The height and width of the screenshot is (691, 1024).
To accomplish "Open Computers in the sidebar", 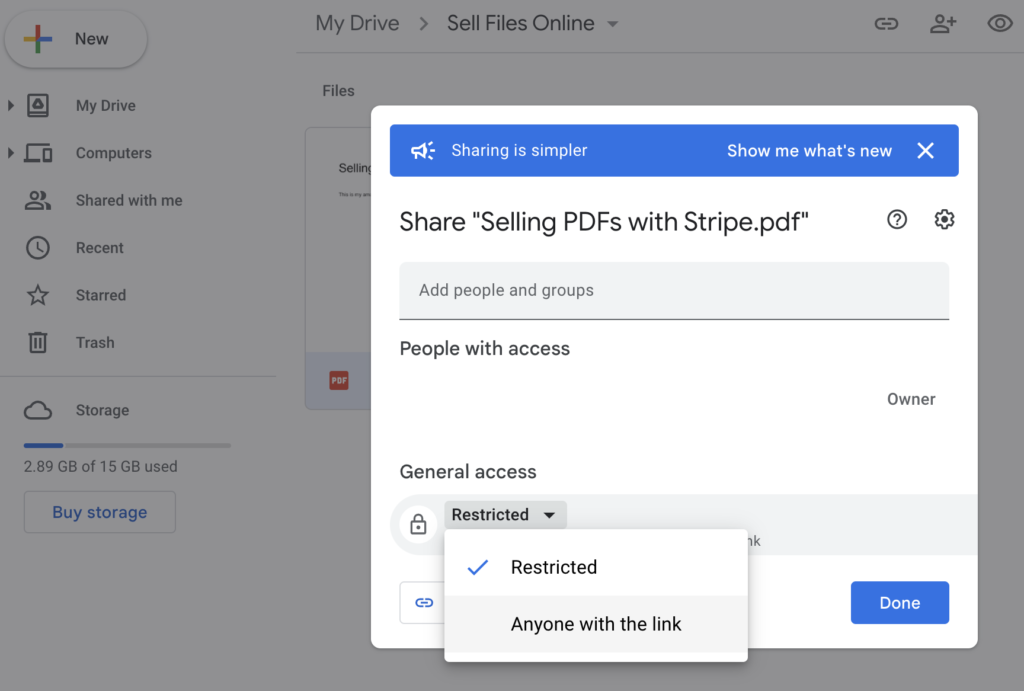I will pos(114,153).
